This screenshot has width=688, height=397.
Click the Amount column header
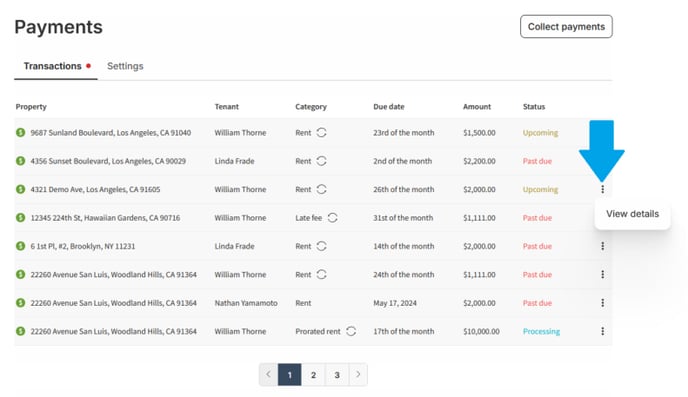point(477,107)
